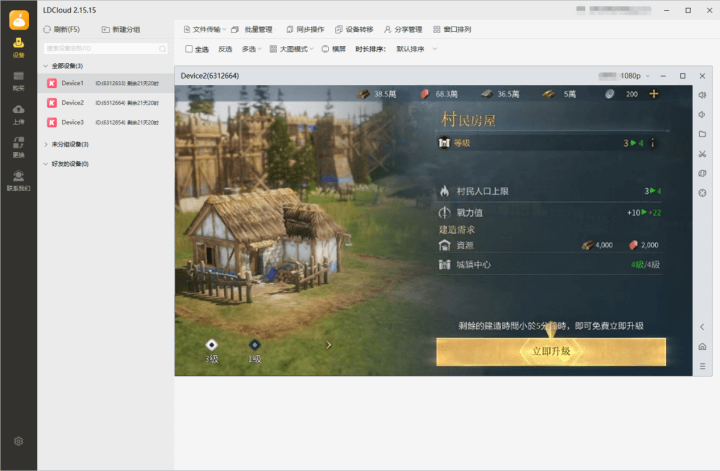This screenshot has width=720, height=471.
Task: Select Device1 in the device list
Action: (x=105, y=83)
